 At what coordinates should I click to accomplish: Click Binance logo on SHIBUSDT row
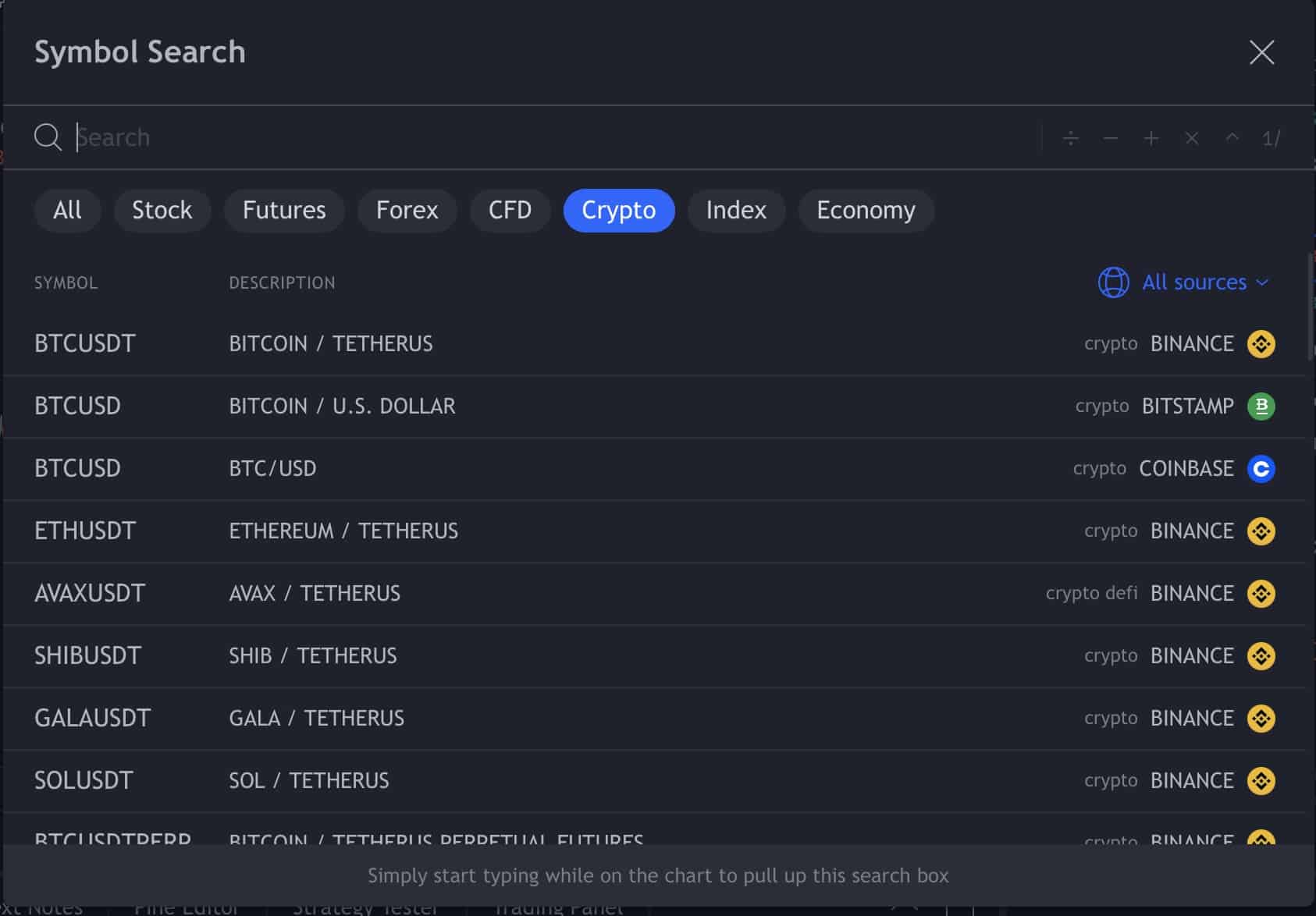[x=1261, y=656]
